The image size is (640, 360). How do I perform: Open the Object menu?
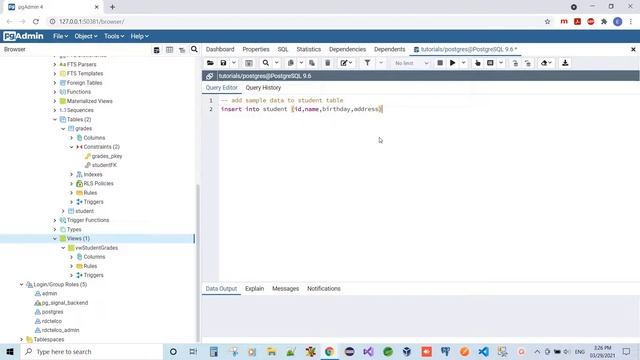click(86, 36)
